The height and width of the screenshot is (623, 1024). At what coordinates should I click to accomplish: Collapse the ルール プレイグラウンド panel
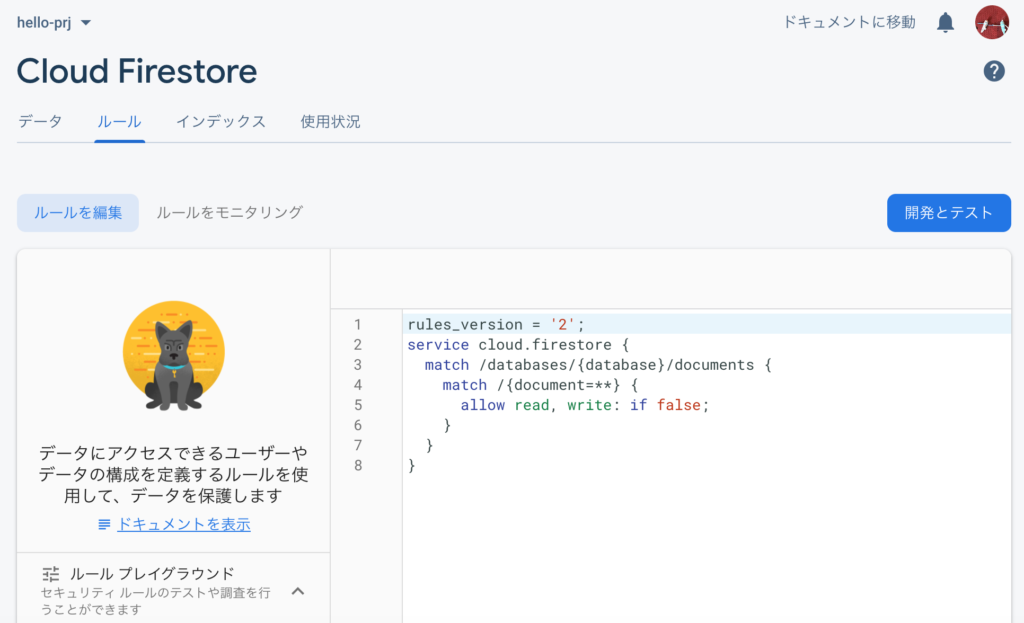coord(297,590)
